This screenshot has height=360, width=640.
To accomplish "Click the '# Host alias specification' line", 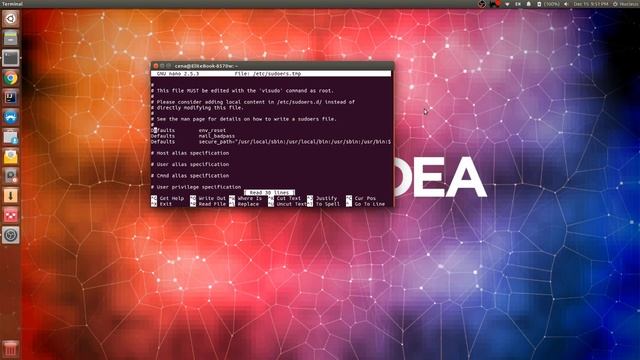I will point(190,153).
